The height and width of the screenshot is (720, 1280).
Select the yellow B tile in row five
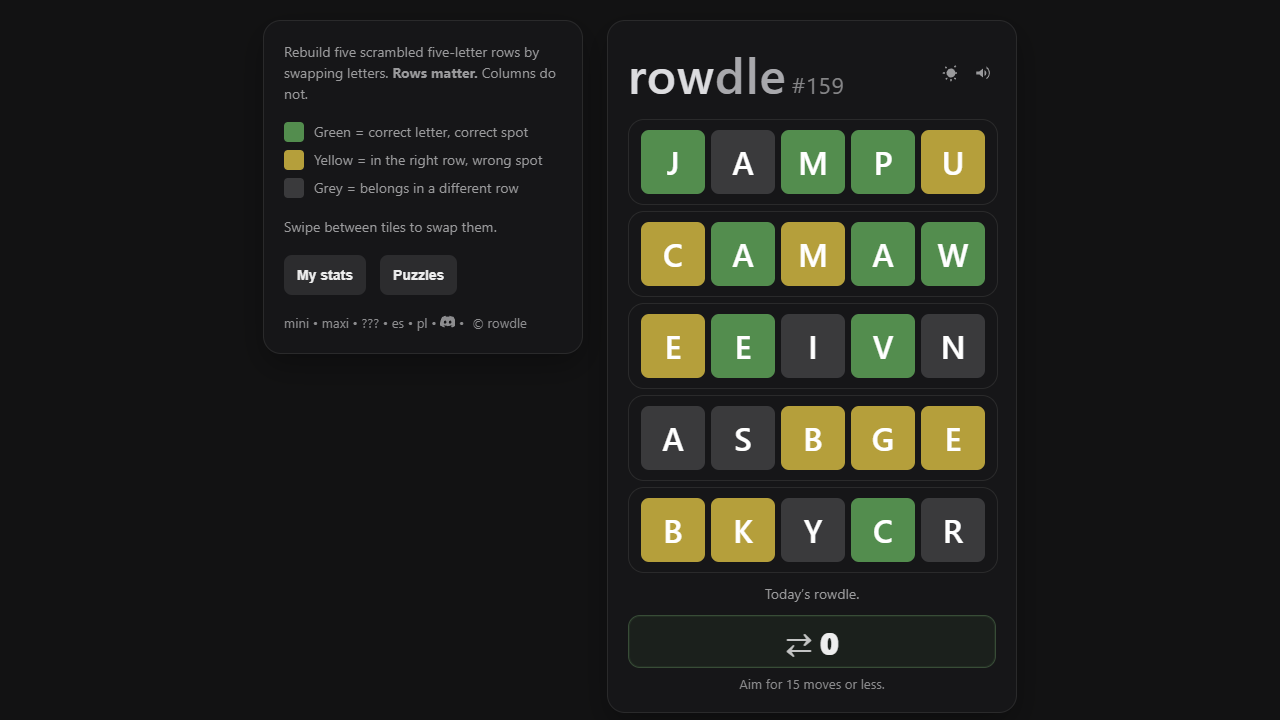click(x=673, y=530)
